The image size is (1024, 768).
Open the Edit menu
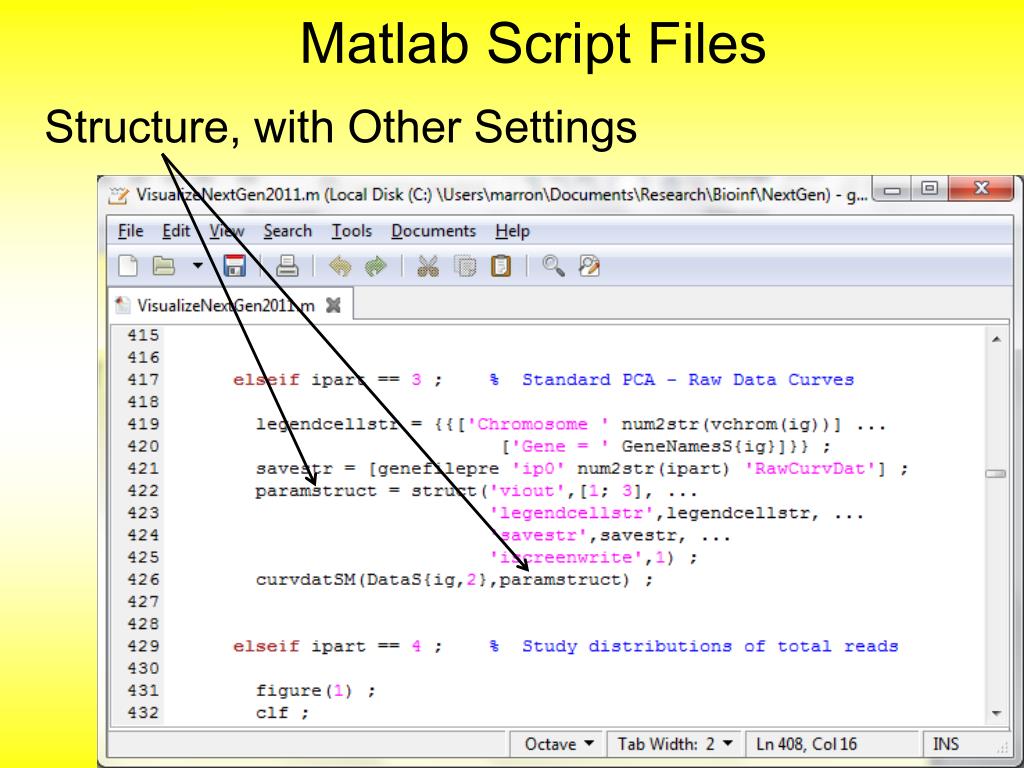click(x=176, y=231)
